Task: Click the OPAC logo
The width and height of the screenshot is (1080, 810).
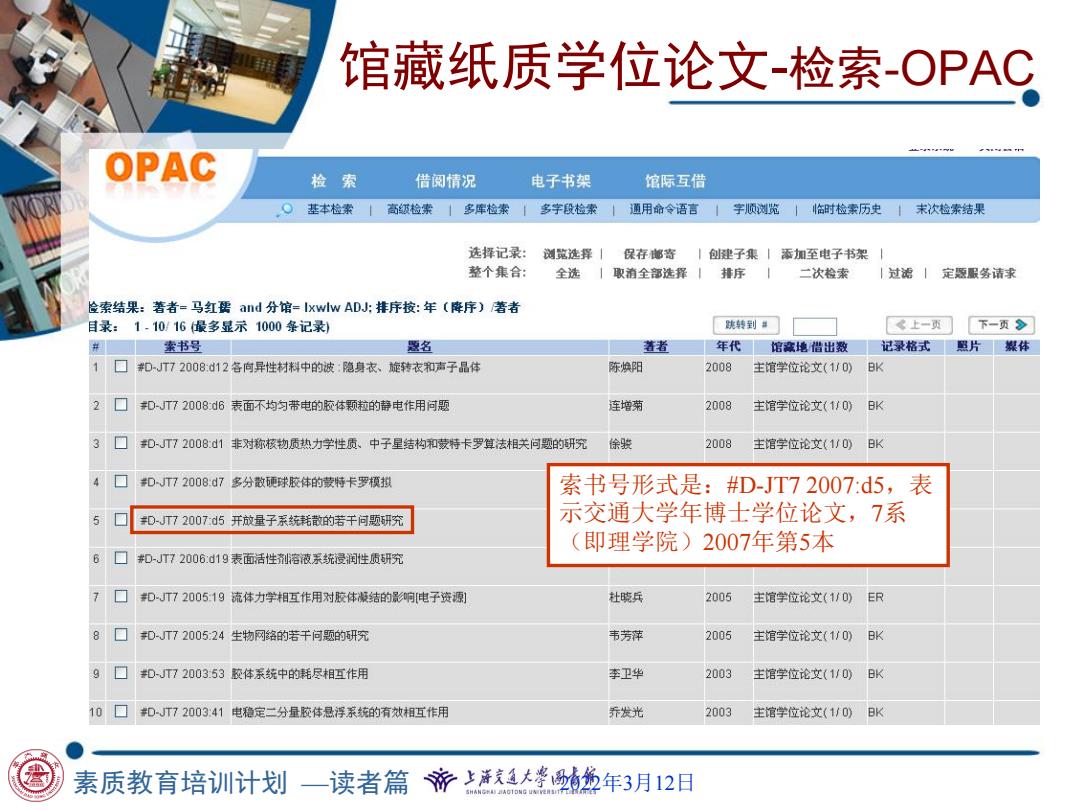Action: (160, 167)
